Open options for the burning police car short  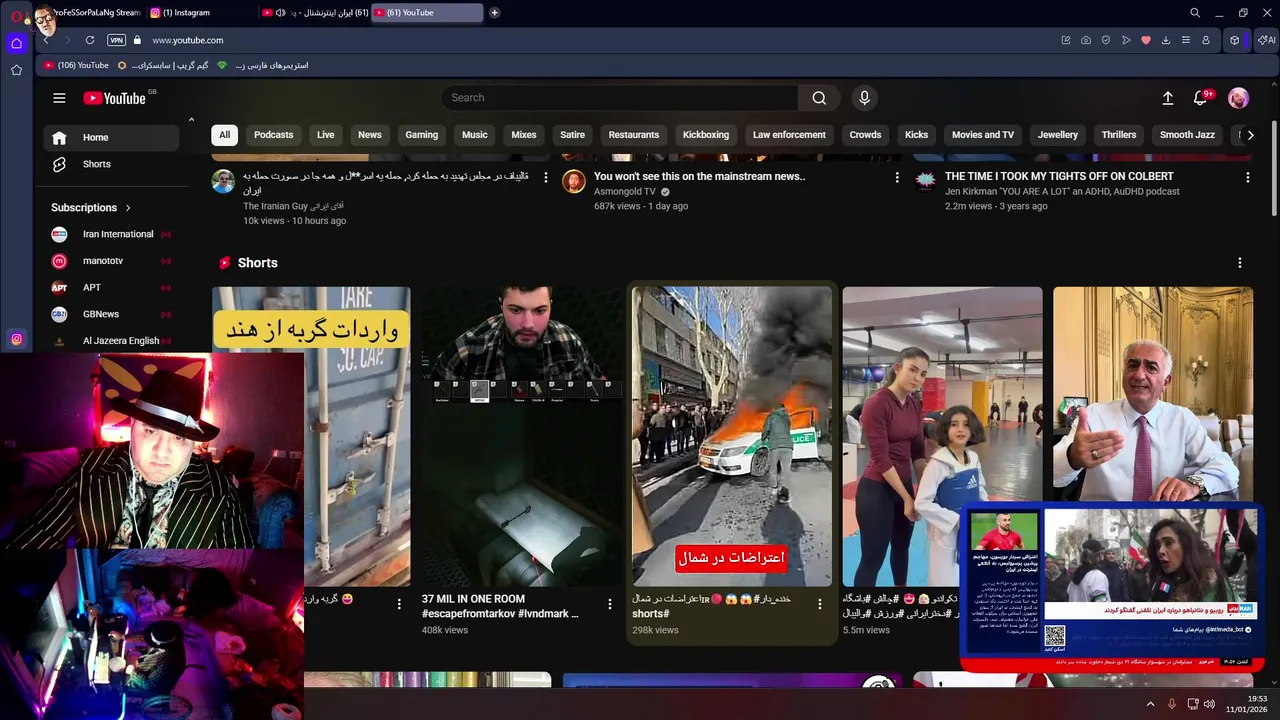(819, 604)
